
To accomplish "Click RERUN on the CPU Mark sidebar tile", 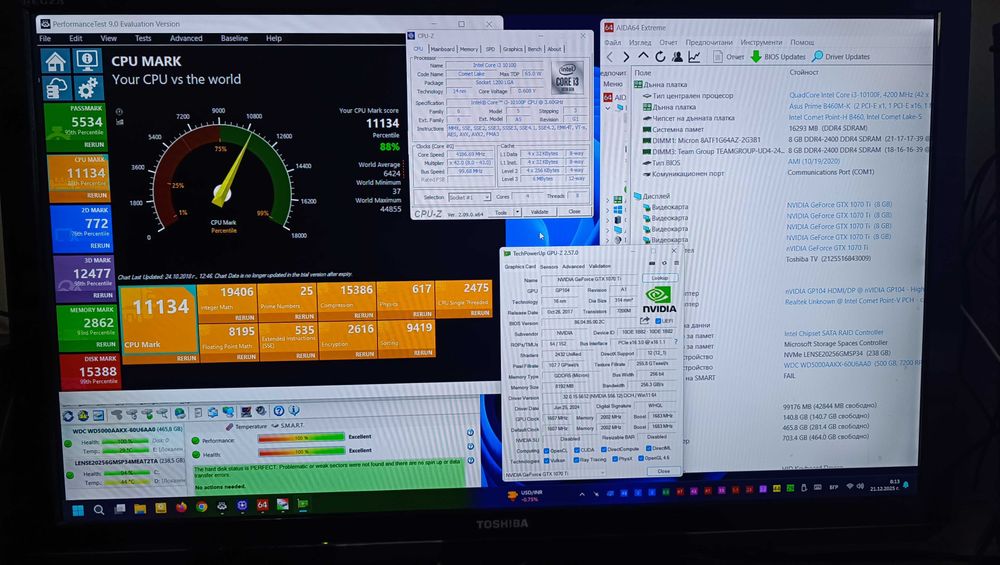I will (x=97, y=195).
